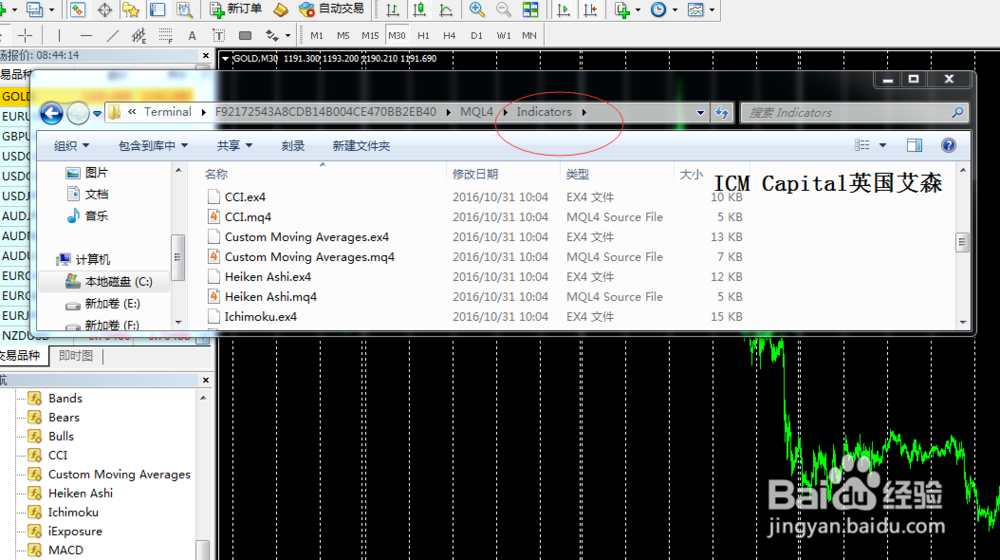This screenshot has height=560, width=1000.
Task: Open the Explorer help icon
Action: point(948,145)
